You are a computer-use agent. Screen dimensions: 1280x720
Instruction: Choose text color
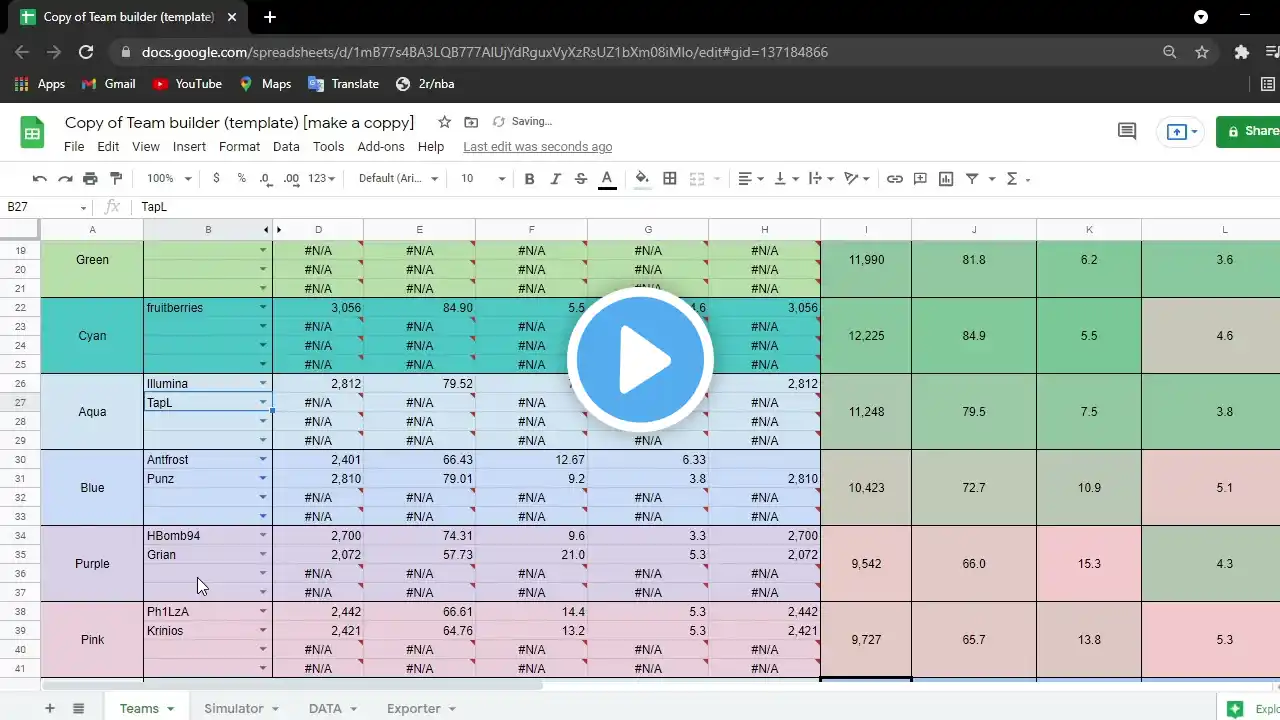tap(606, 179)
